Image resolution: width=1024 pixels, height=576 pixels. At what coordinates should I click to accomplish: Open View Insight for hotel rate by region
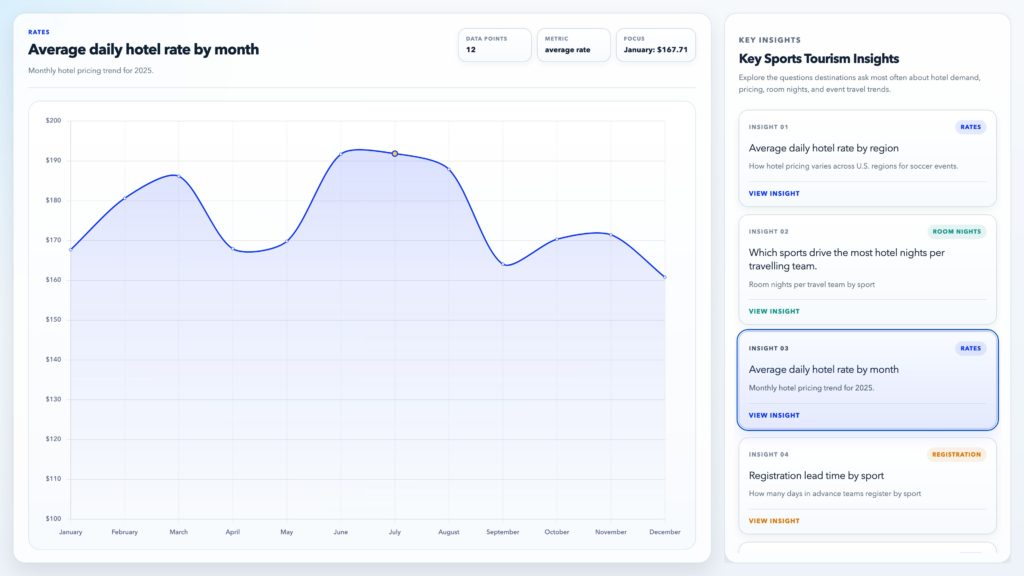774,194
